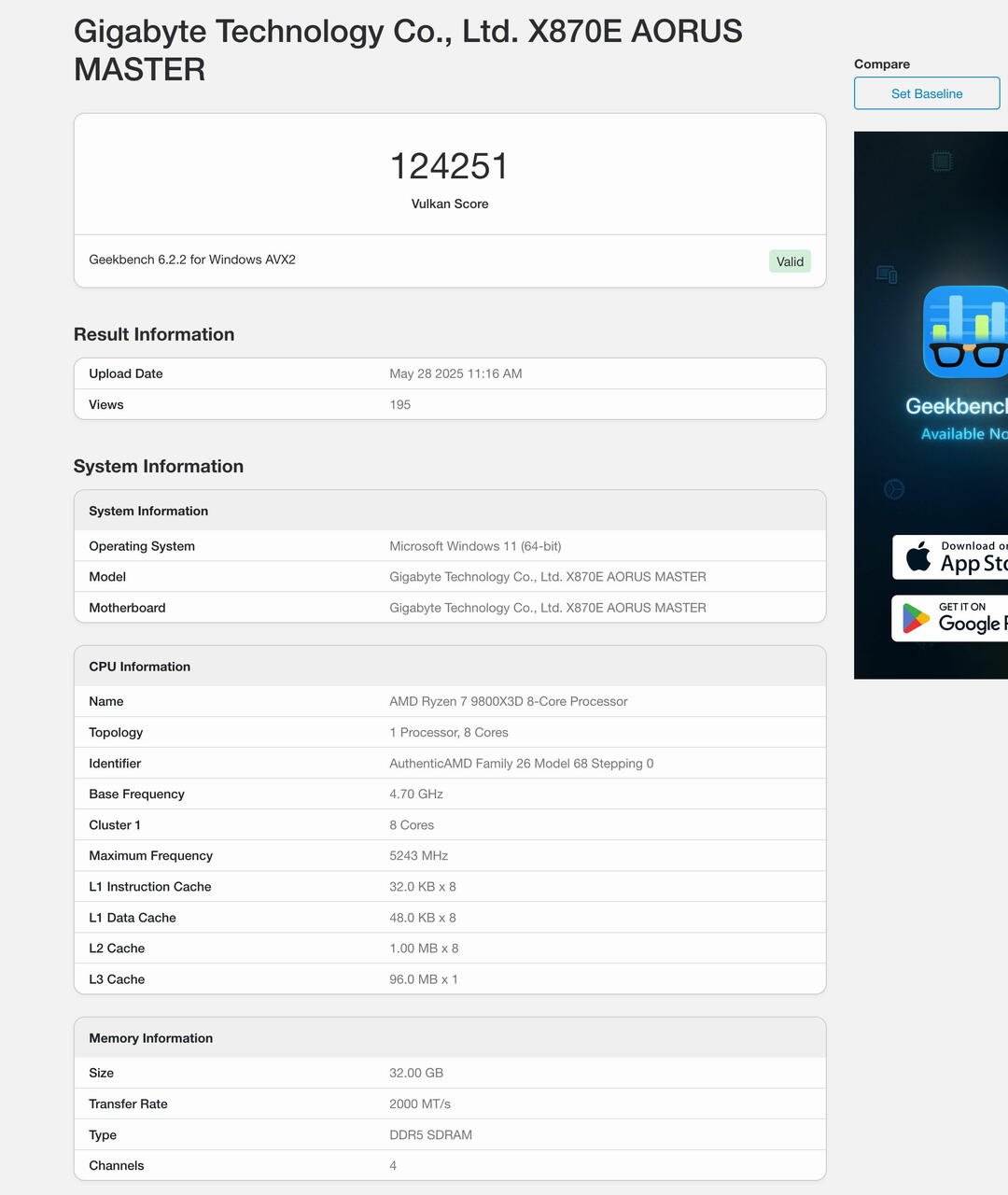Click L1 Instruction Cache value 32.0 KB x 8

pyautogui.click(x=423, y=887)
